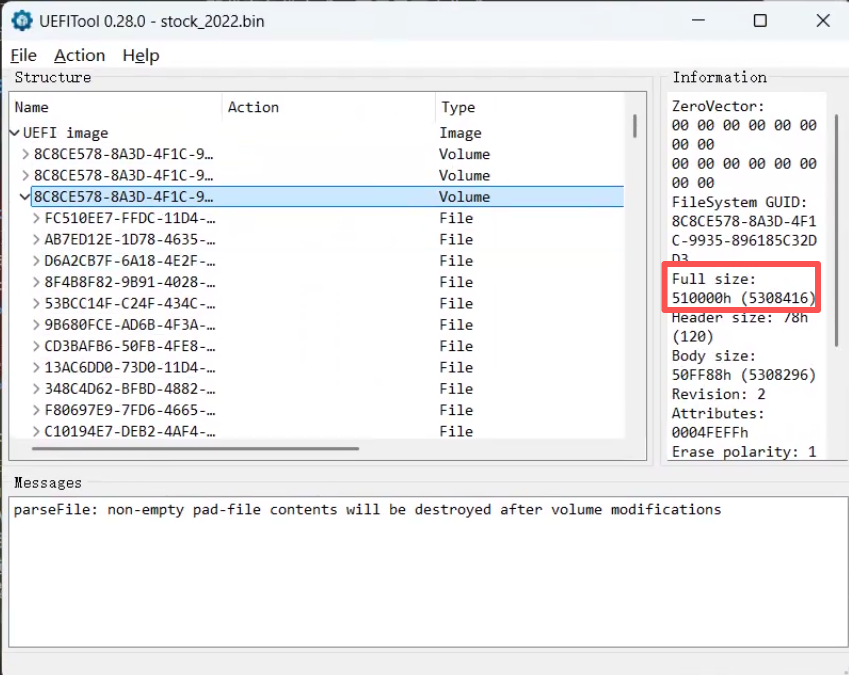Viewport: 849px width, 675px height.
Task: Click the Body size value 50FF88h (5308296)
Action: [x=743, y=375]
